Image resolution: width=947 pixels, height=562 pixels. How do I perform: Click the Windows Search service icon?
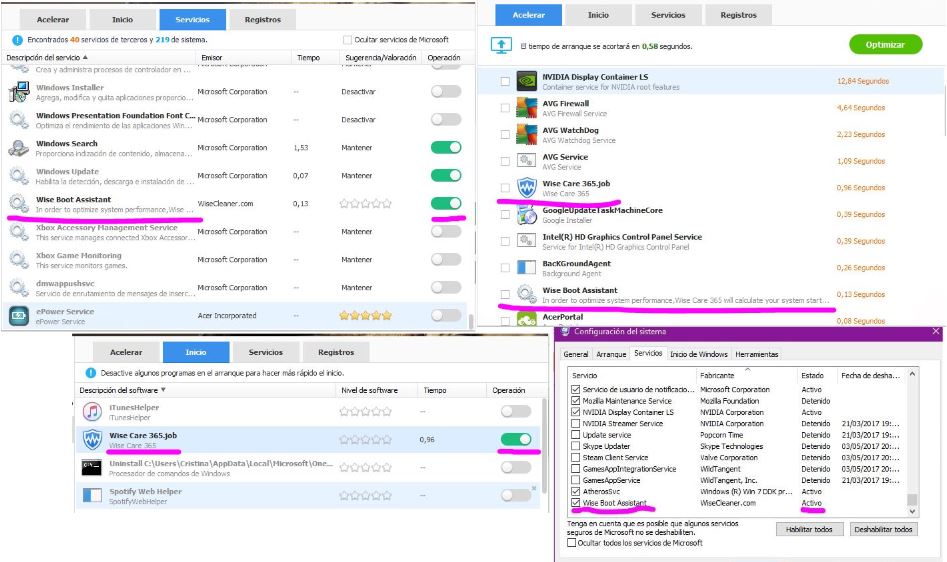[x=19, y=148]
